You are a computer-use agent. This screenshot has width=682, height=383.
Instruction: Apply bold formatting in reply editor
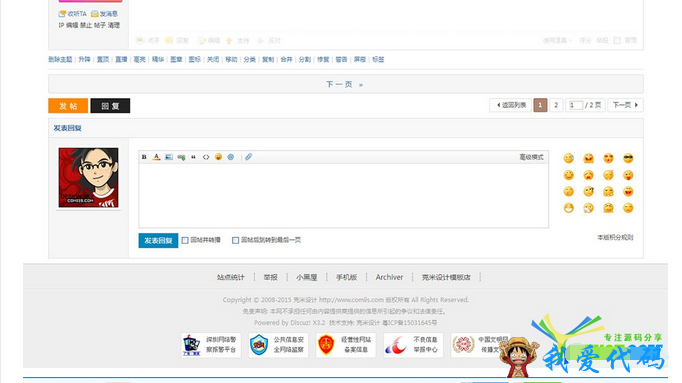tap(144, 157)
